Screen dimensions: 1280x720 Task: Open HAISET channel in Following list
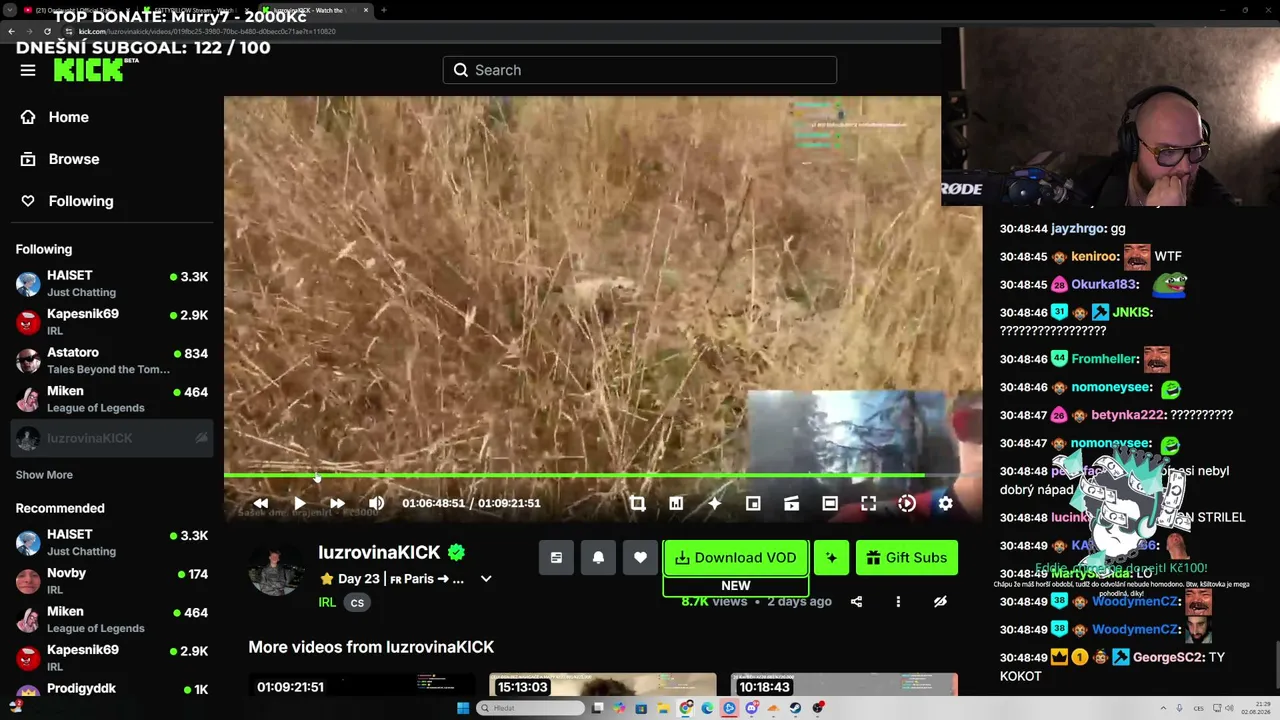coord(112,283)
